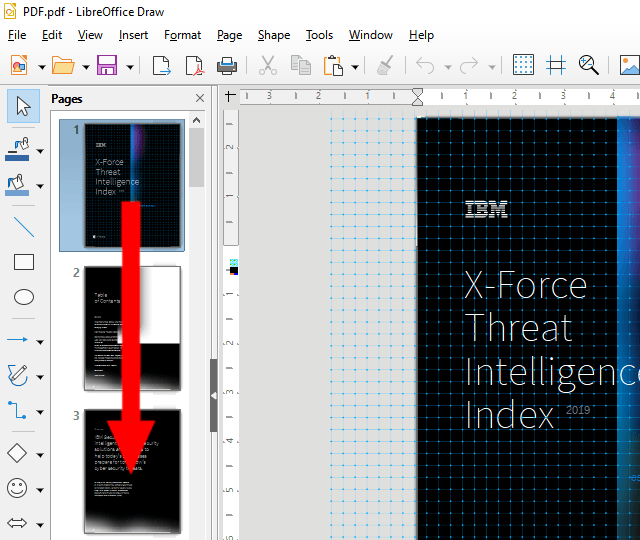Close the Pages panel
640x540 pixels.
(200, 98)
